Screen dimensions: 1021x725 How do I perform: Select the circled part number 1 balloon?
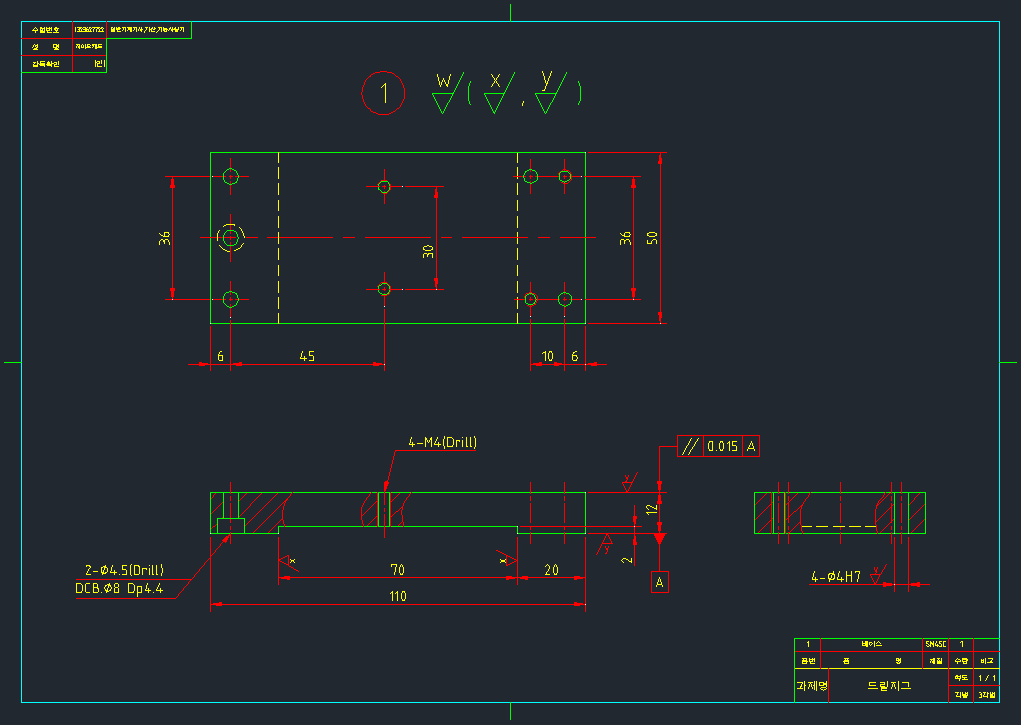[384, 93]
